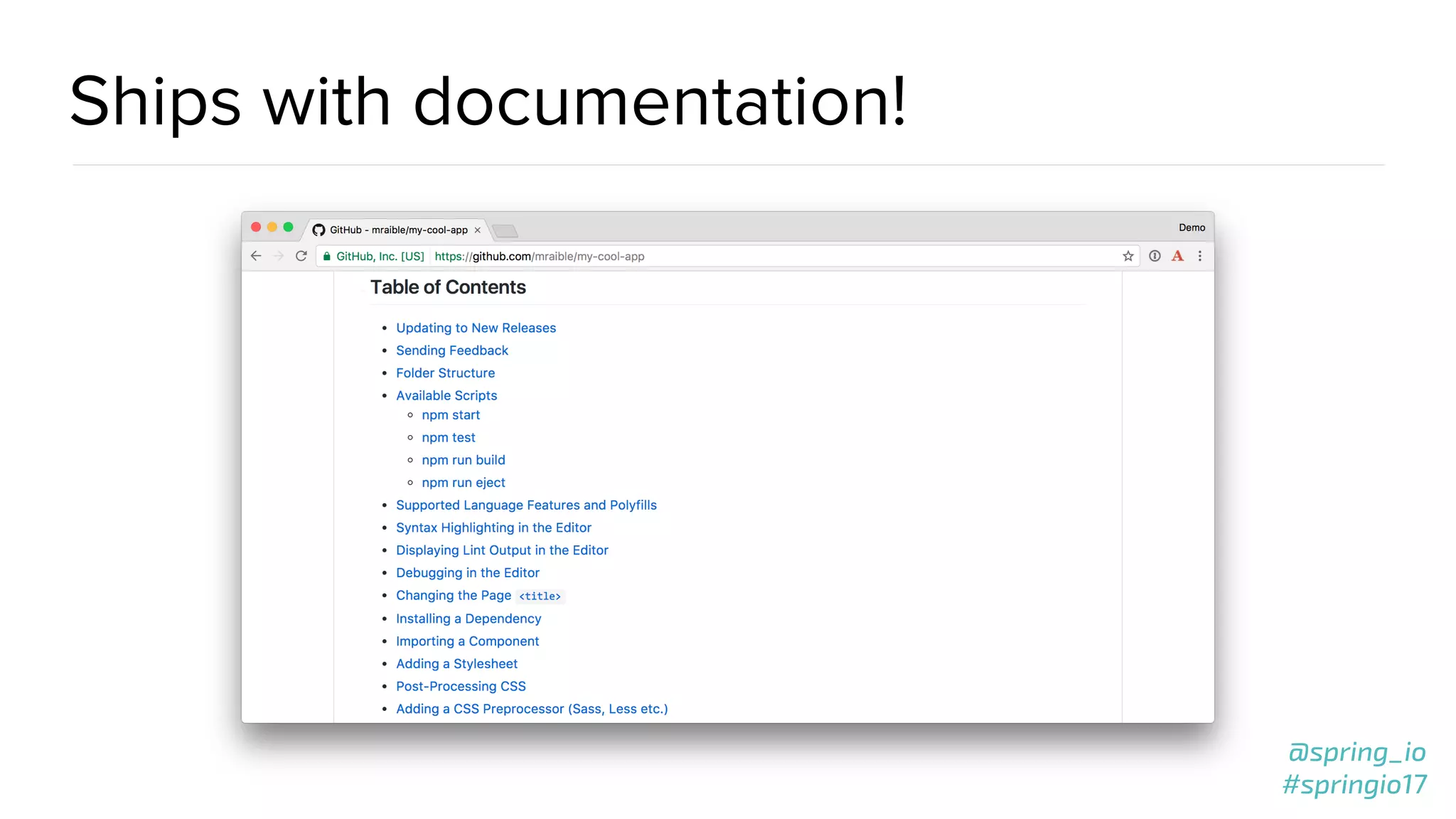The width and height of the screenshot is (1456, 819).
Task: Click the GitHub, Inc. [US] certificate label
Action: tap(380, 257)
